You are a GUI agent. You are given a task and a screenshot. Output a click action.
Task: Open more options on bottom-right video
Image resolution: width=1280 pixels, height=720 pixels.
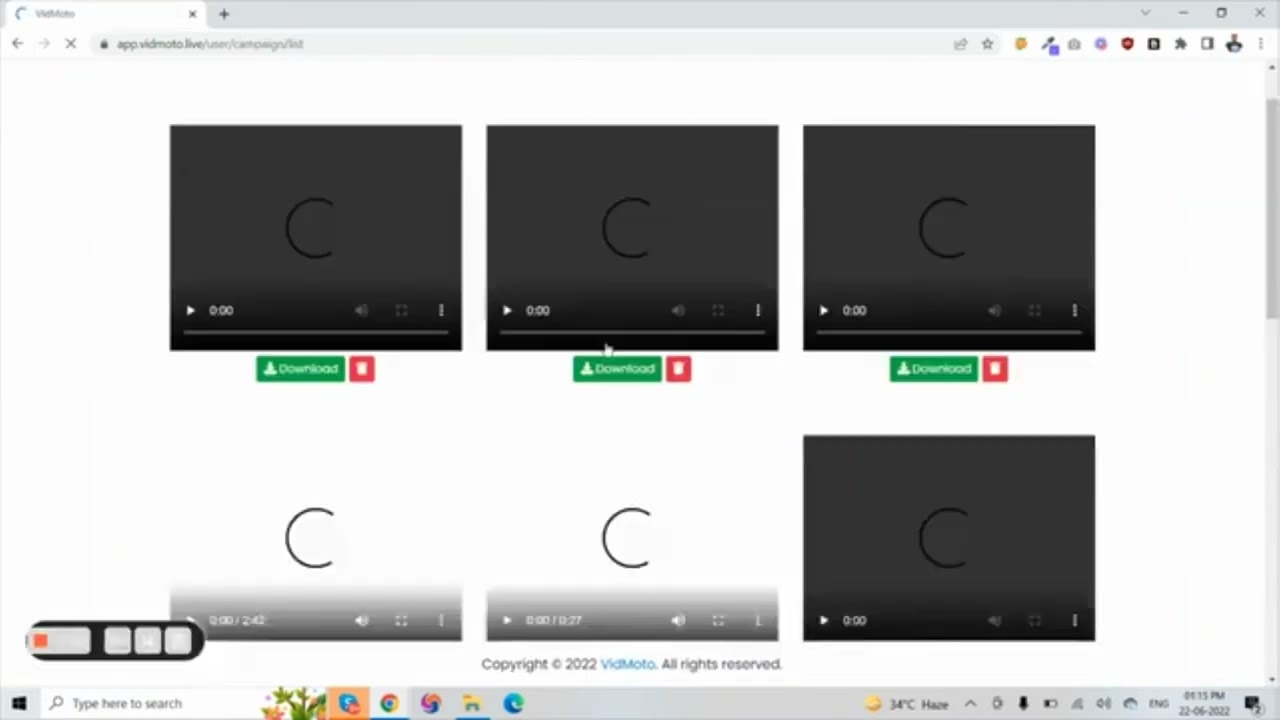tap(1074, 620)
